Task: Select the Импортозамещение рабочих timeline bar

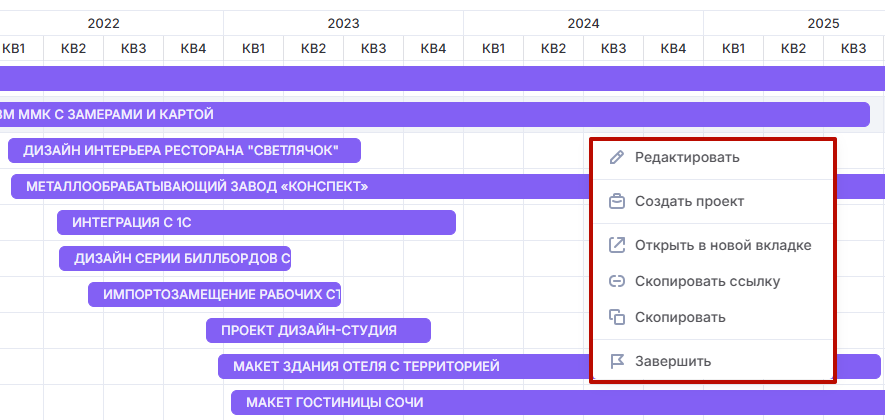Action: click(x=215, y=294)
